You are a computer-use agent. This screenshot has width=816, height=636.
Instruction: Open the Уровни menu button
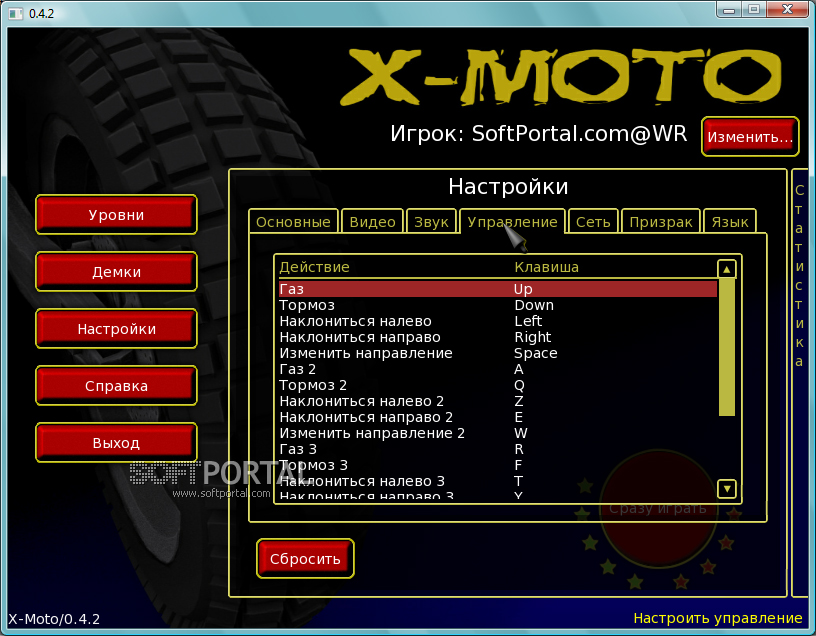[116, 214]
